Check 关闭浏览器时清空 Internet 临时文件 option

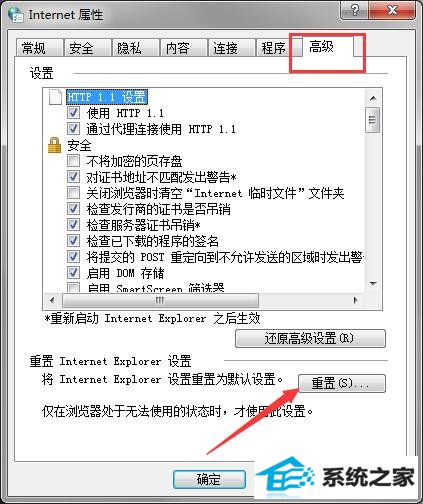pos(73,193)
